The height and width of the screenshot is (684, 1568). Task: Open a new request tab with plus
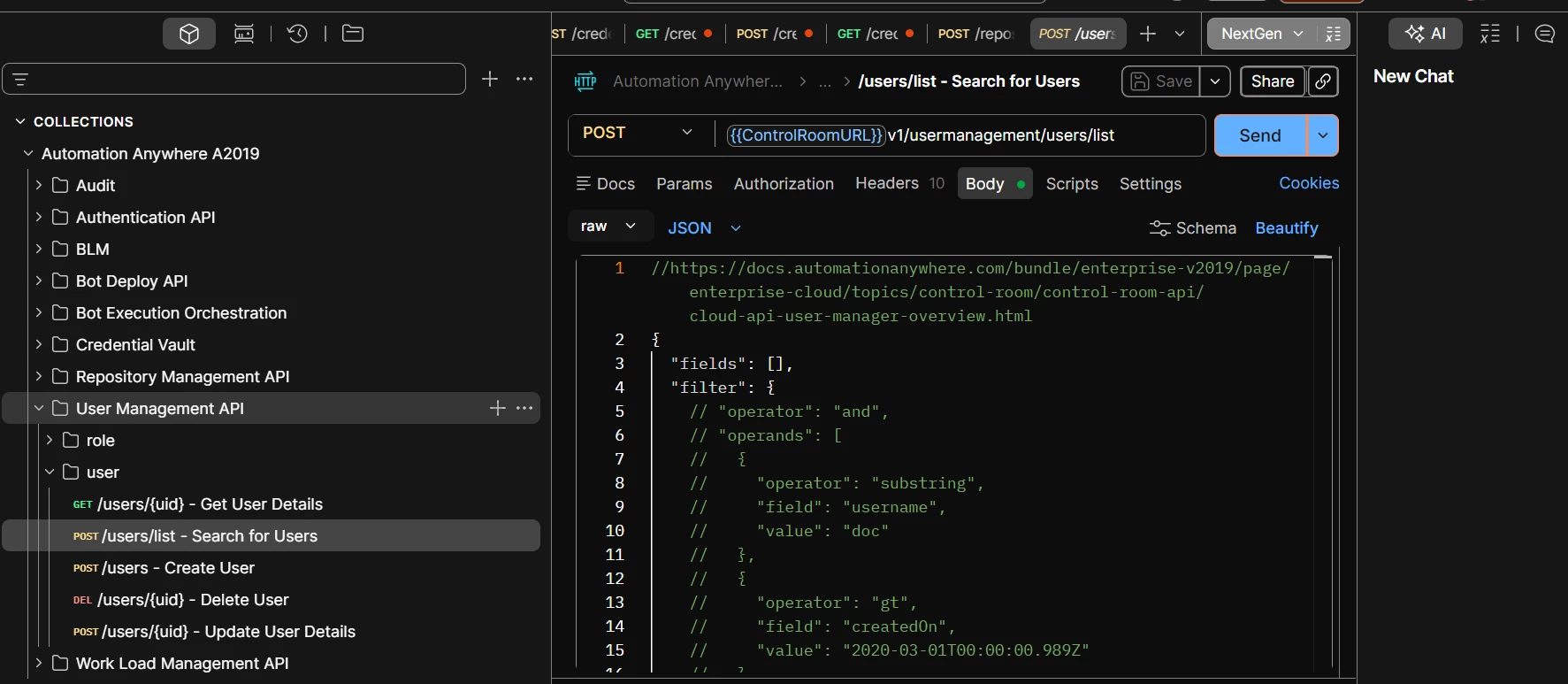[x=1148, y=34]
